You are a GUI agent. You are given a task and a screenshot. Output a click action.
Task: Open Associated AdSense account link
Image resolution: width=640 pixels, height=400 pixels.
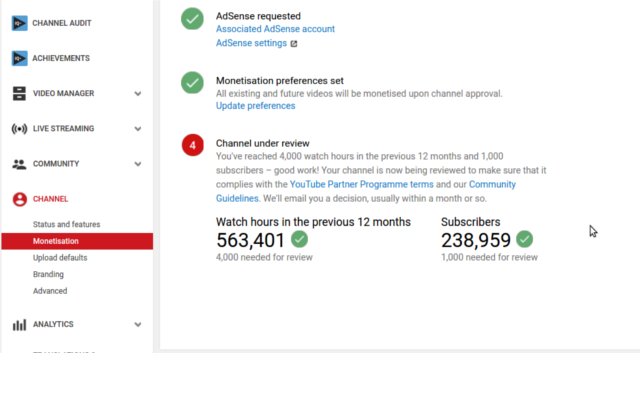coord(275,29)
